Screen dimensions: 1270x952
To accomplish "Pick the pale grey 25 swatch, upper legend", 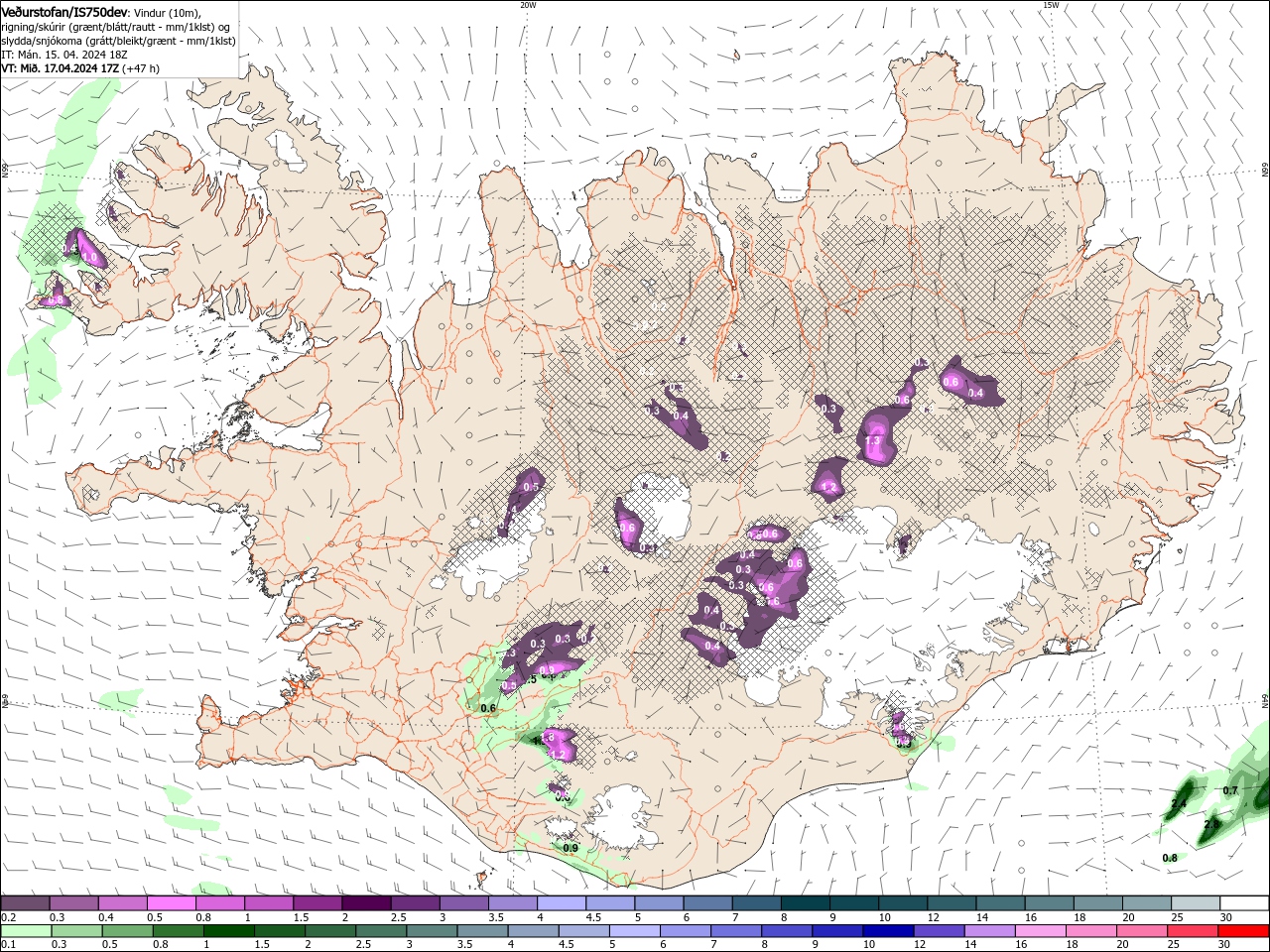I will [1196, 903].
